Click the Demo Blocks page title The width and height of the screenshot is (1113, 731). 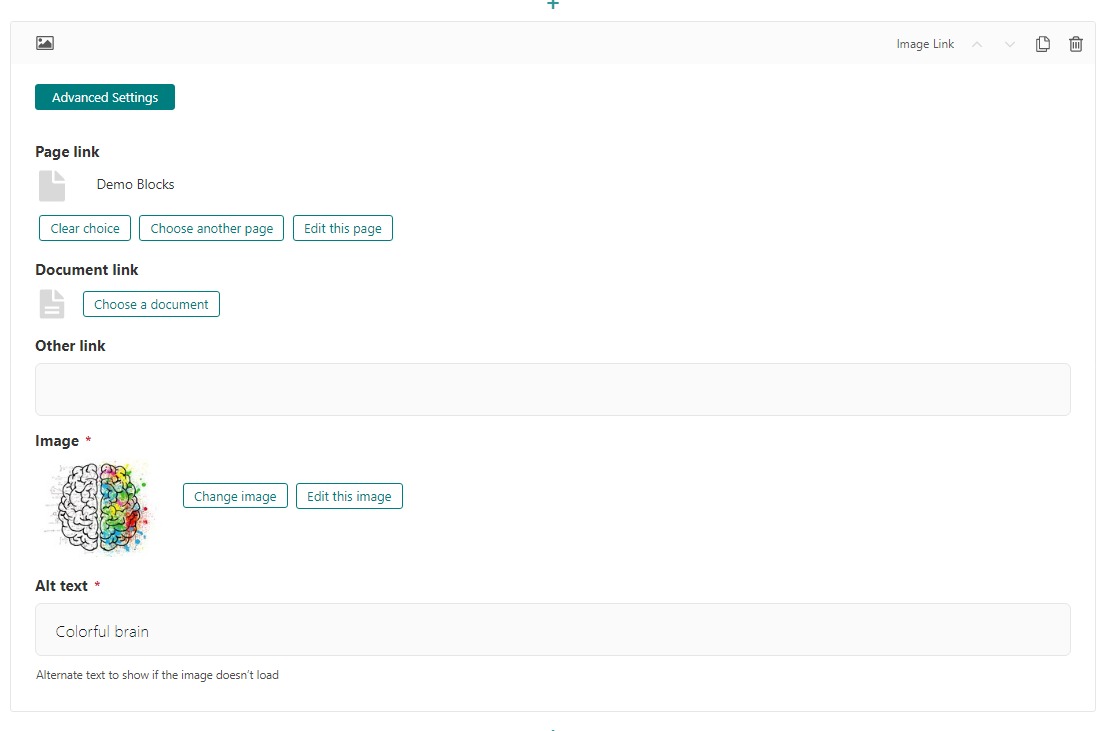(x=135, y=185)
